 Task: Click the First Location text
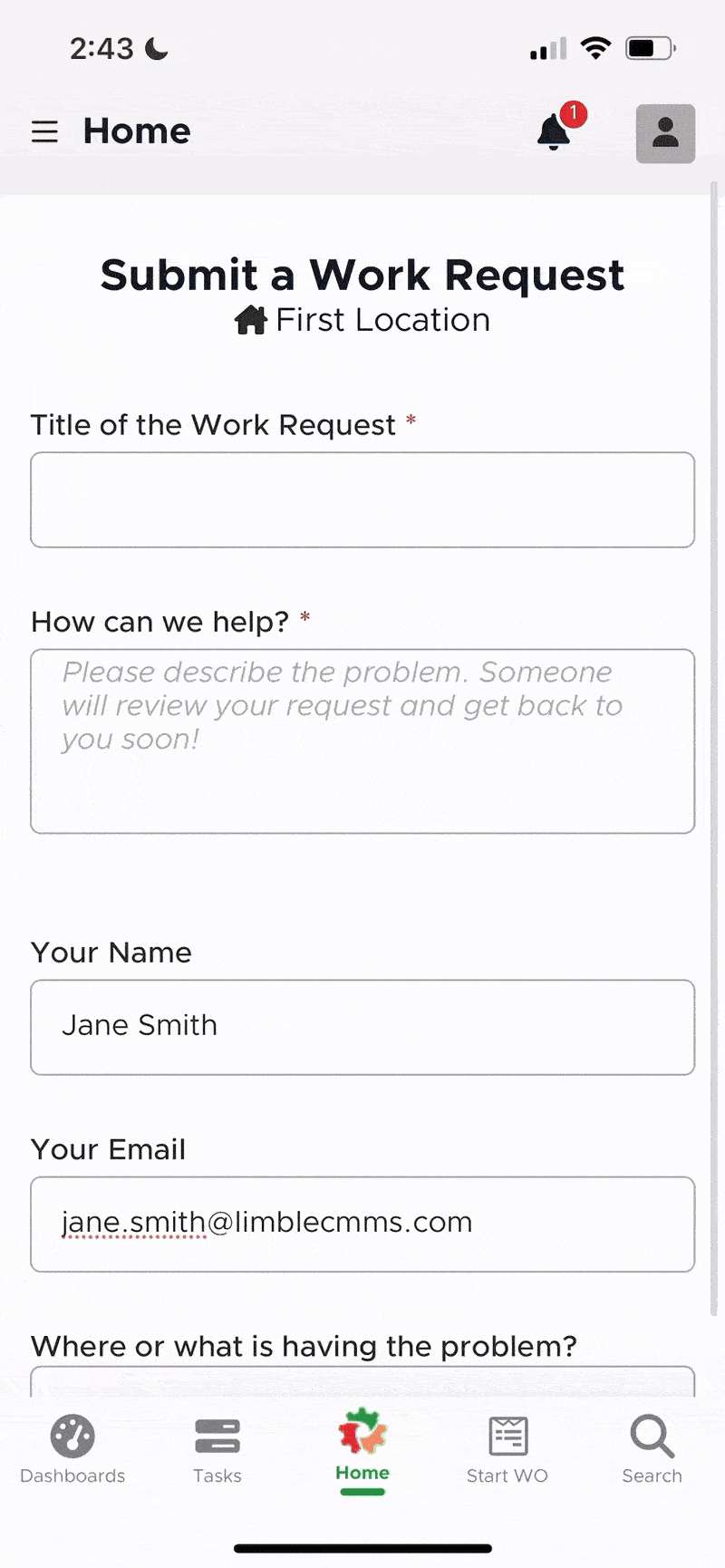[x=382, y=320]
